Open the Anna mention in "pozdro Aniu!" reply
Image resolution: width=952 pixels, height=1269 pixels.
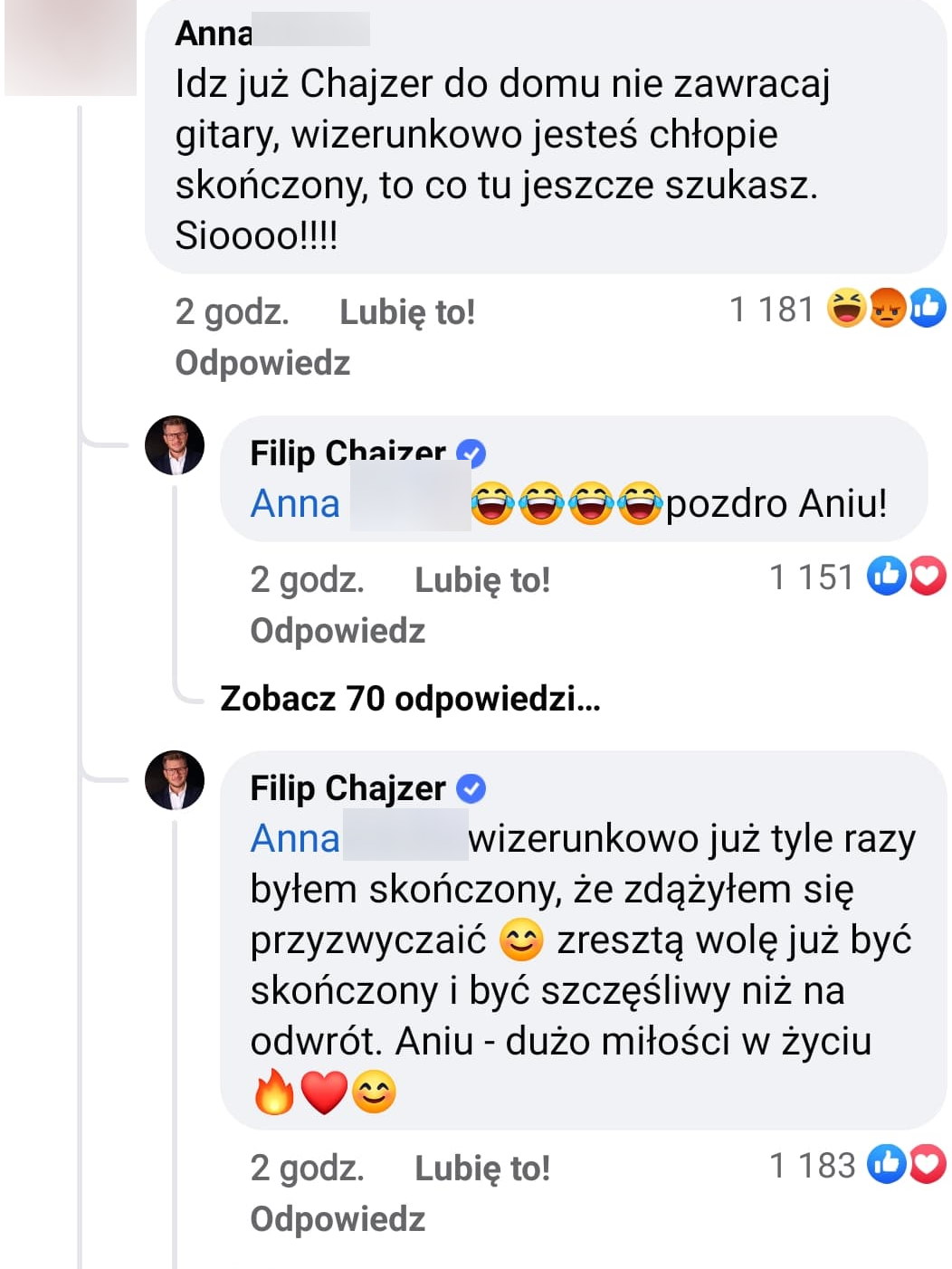(x=295, y=503)
